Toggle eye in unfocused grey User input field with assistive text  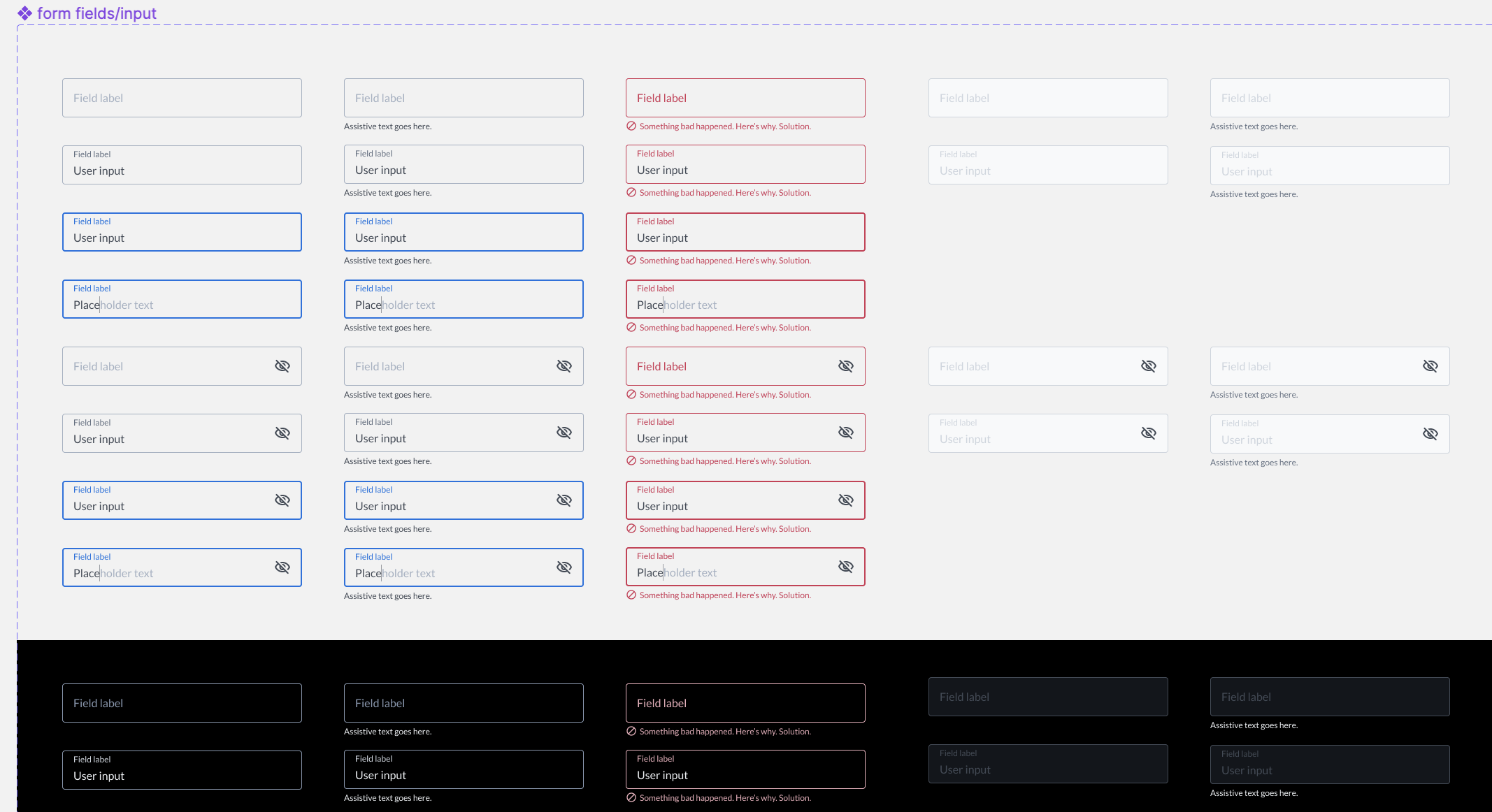pyautogui.click(x=564, y=433)
